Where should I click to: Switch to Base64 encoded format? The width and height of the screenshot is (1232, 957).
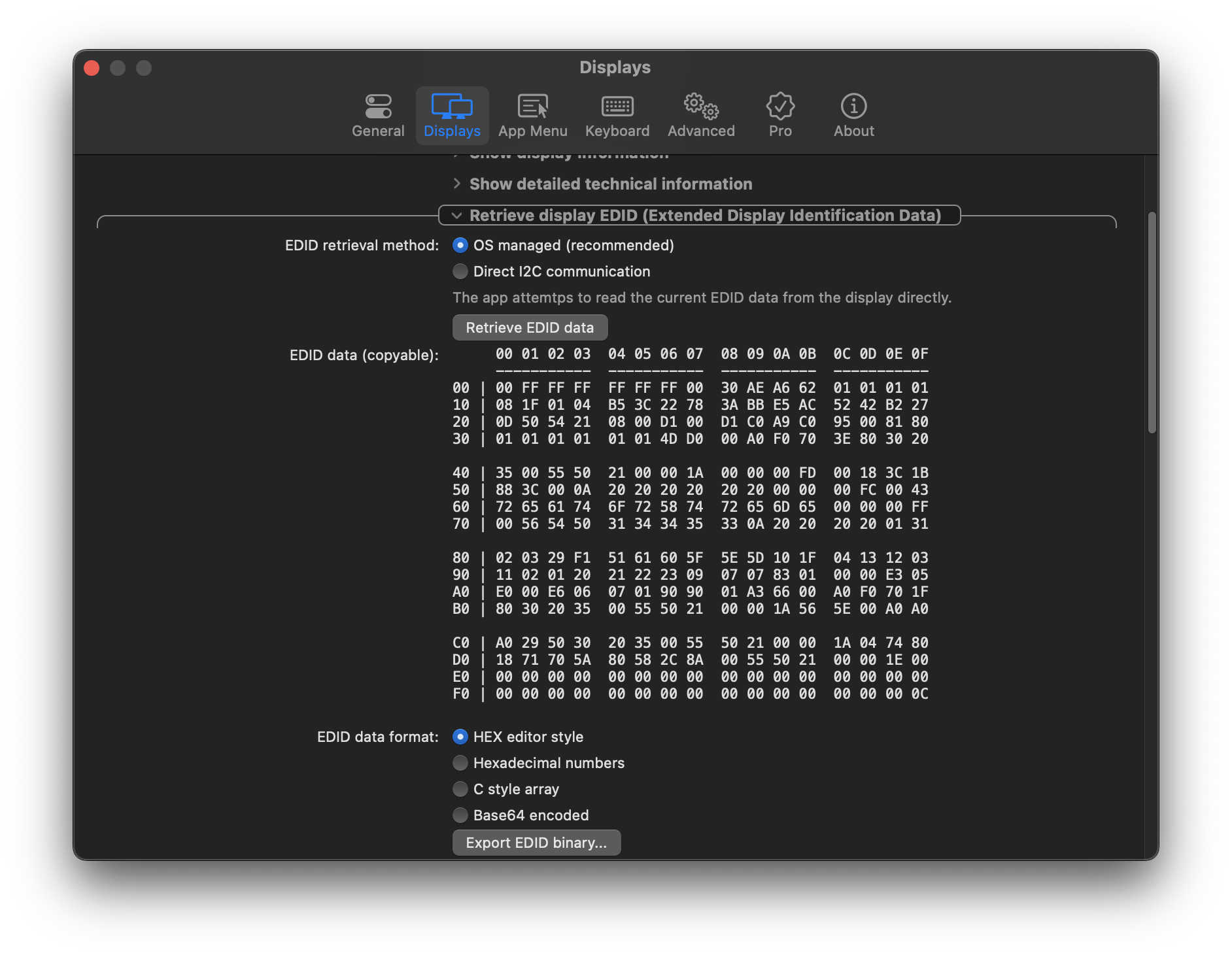[460, 815]
